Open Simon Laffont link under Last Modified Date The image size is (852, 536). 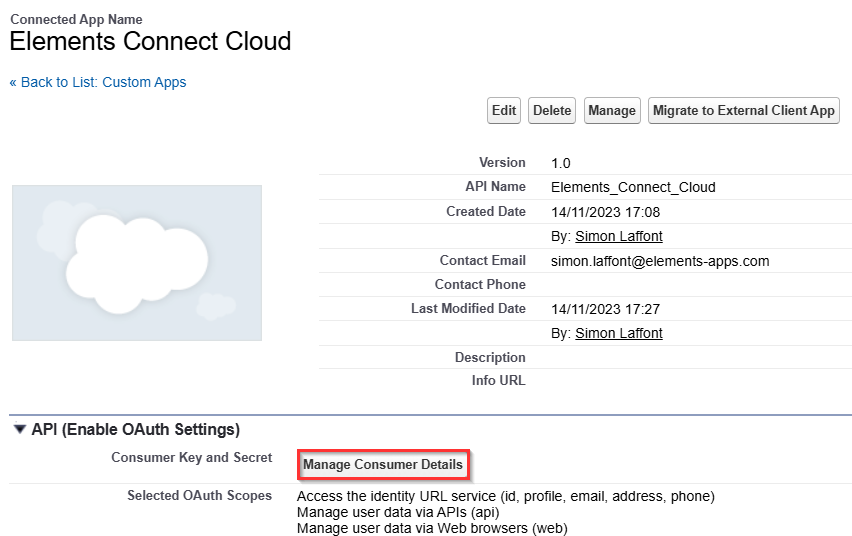pyautogui.click(x=618, y=332)
